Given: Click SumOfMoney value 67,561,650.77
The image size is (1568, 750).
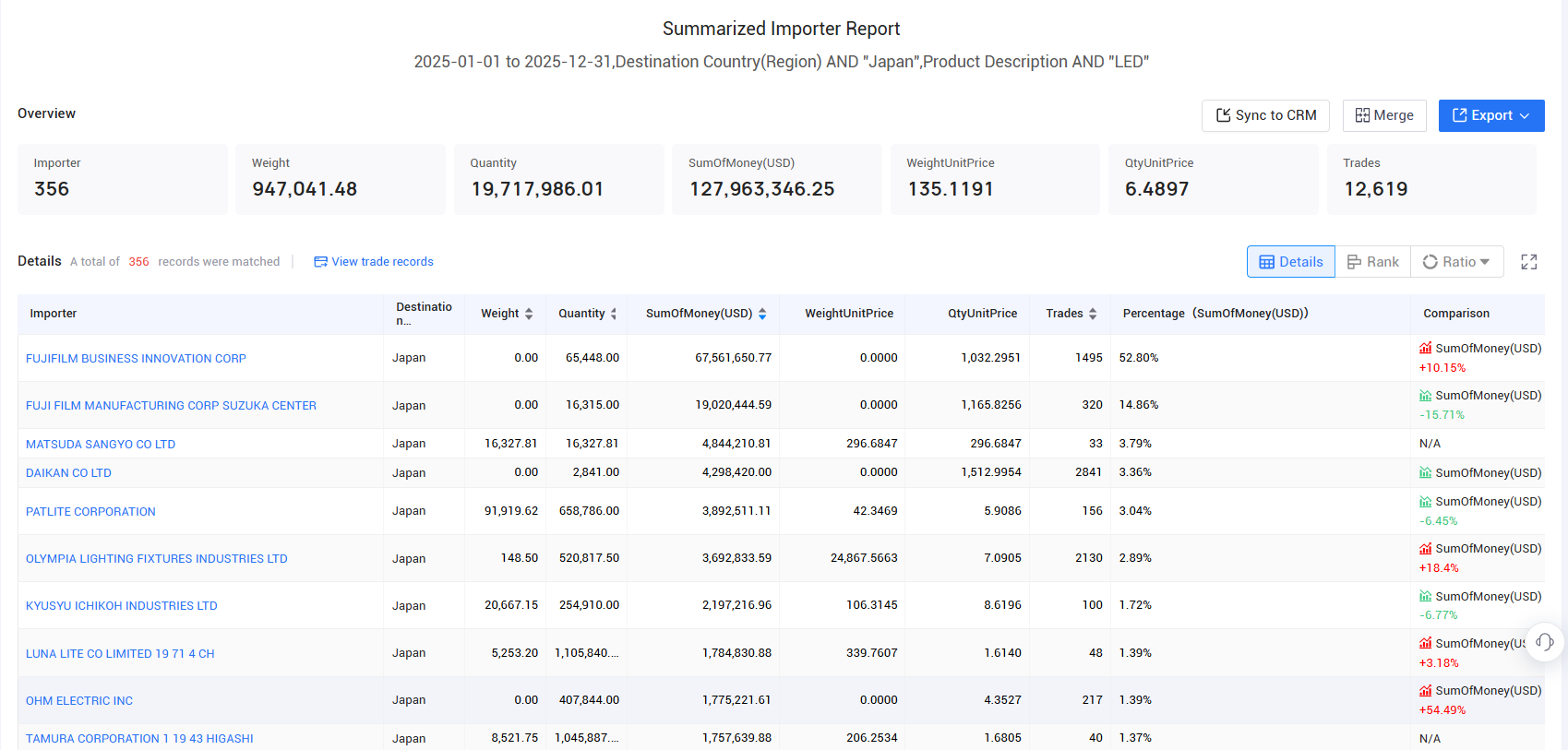Looking at the screenshot, I should (x=733, y=358).
